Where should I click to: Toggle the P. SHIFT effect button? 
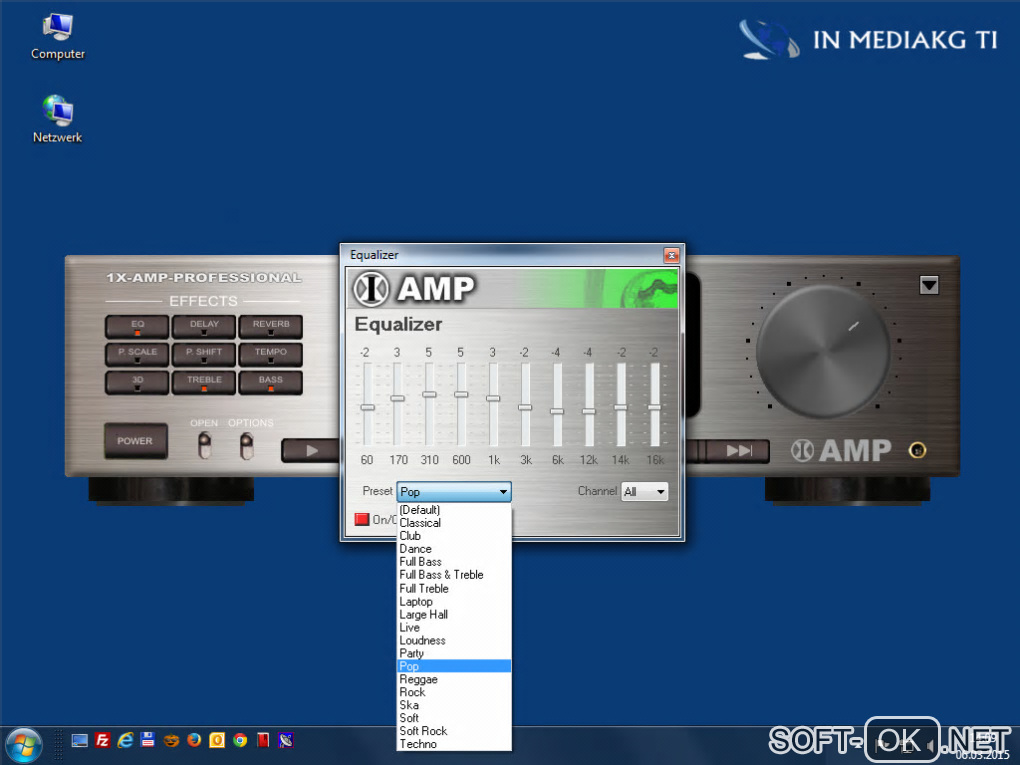pos(204,355)
